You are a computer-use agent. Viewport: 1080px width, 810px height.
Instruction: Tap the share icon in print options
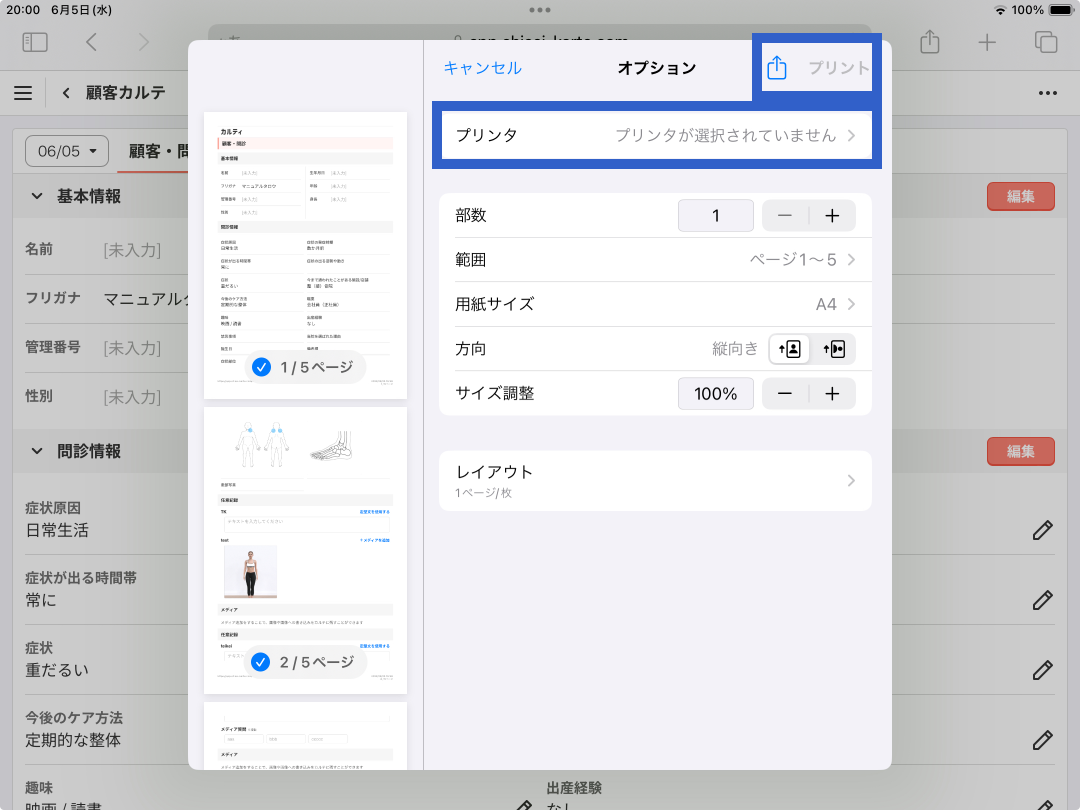pyautogui.click(x=776, y=67)
